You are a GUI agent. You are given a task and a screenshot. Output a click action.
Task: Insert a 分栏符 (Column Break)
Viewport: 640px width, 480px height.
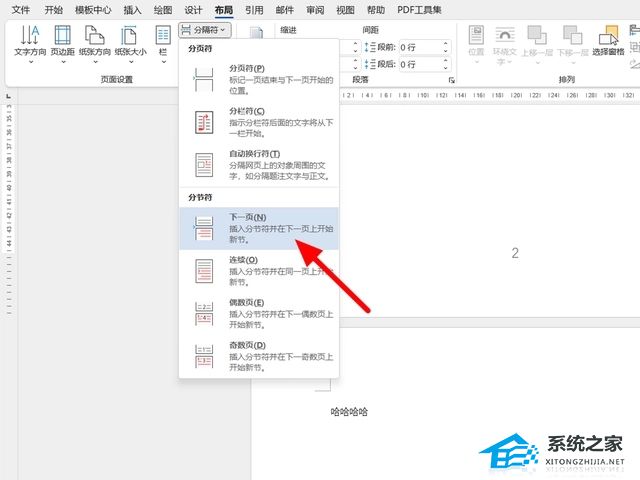(259, 122)
